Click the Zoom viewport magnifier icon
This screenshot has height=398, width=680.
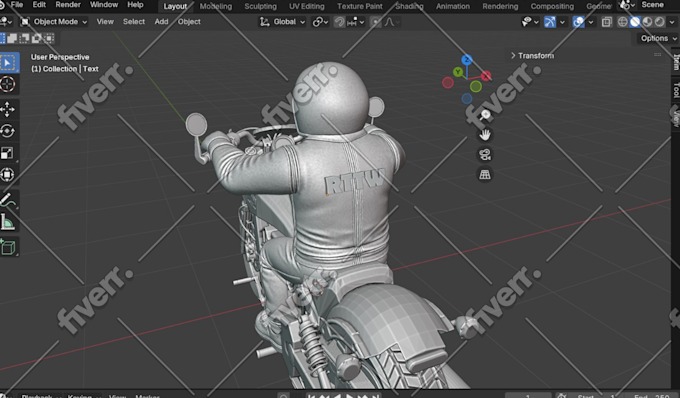(485, 115)
